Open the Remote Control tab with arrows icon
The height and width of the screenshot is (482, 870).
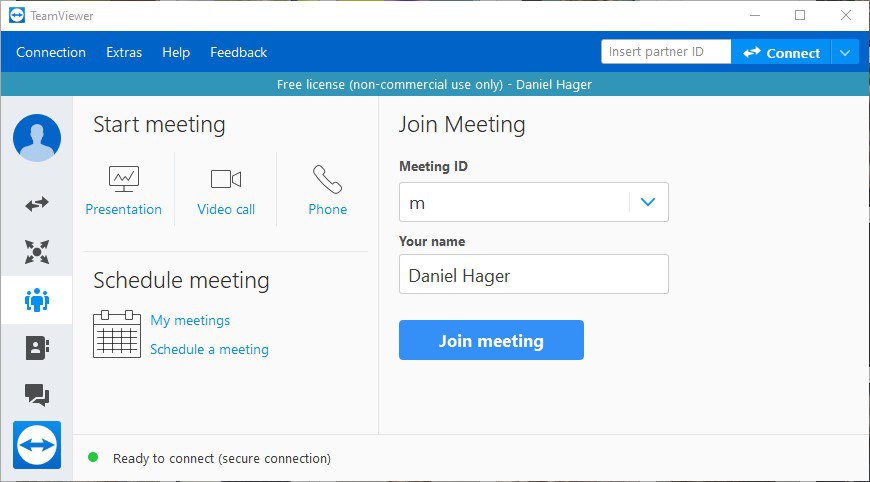pos(37,204)
